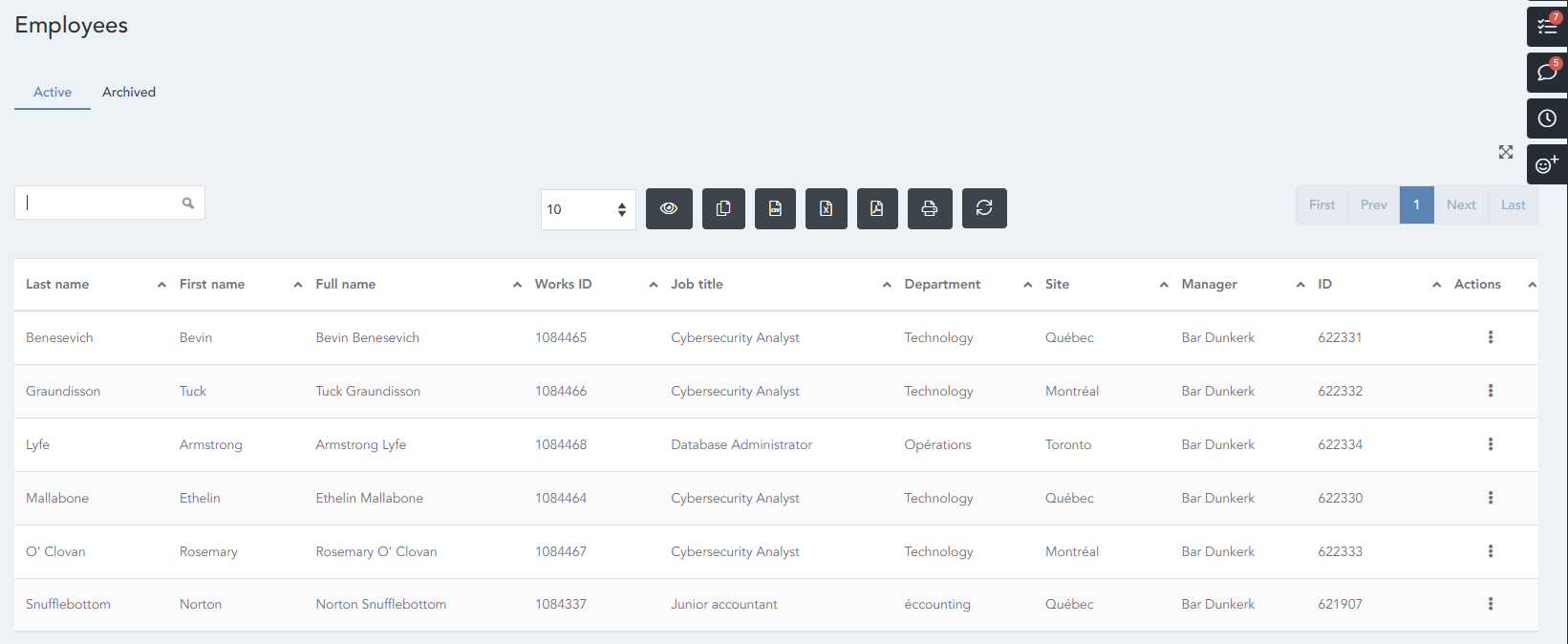
Task: Sort the table by Last name
Action: click(x=57, y=284)
